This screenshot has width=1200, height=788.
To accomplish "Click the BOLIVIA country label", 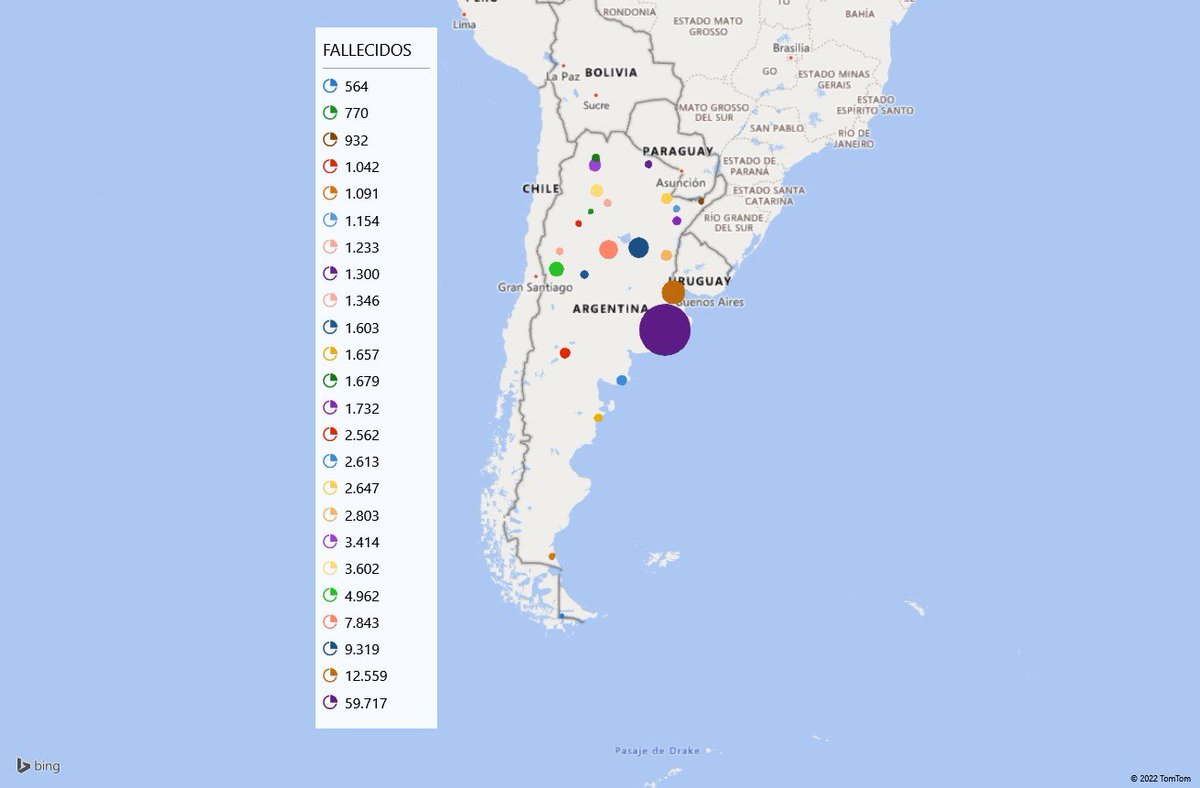I will pyautogui.click(x=611, y=72).
